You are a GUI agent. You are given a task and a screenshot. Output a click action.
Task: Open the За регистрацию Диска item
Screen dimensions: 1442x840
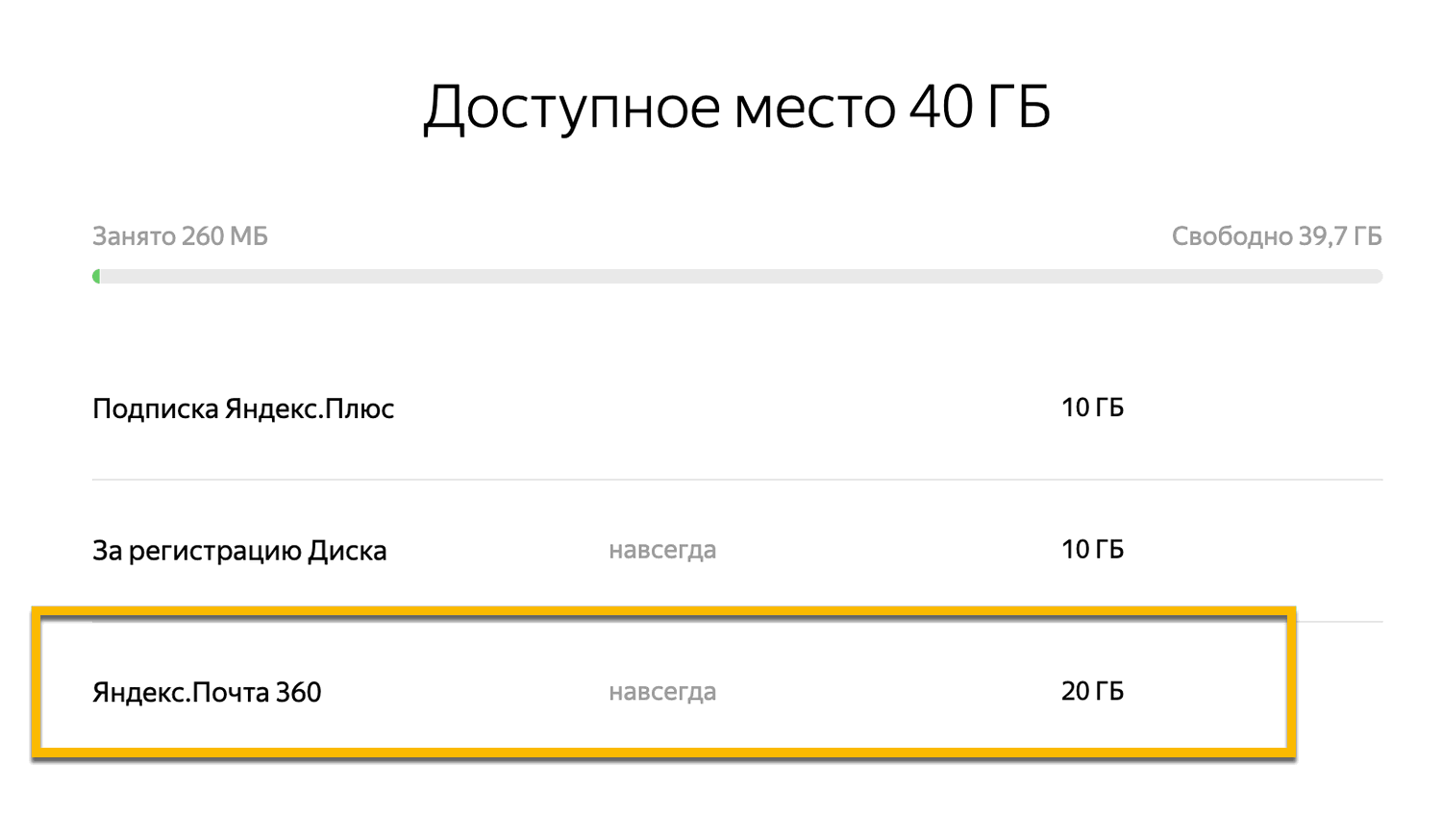[238, 550]
